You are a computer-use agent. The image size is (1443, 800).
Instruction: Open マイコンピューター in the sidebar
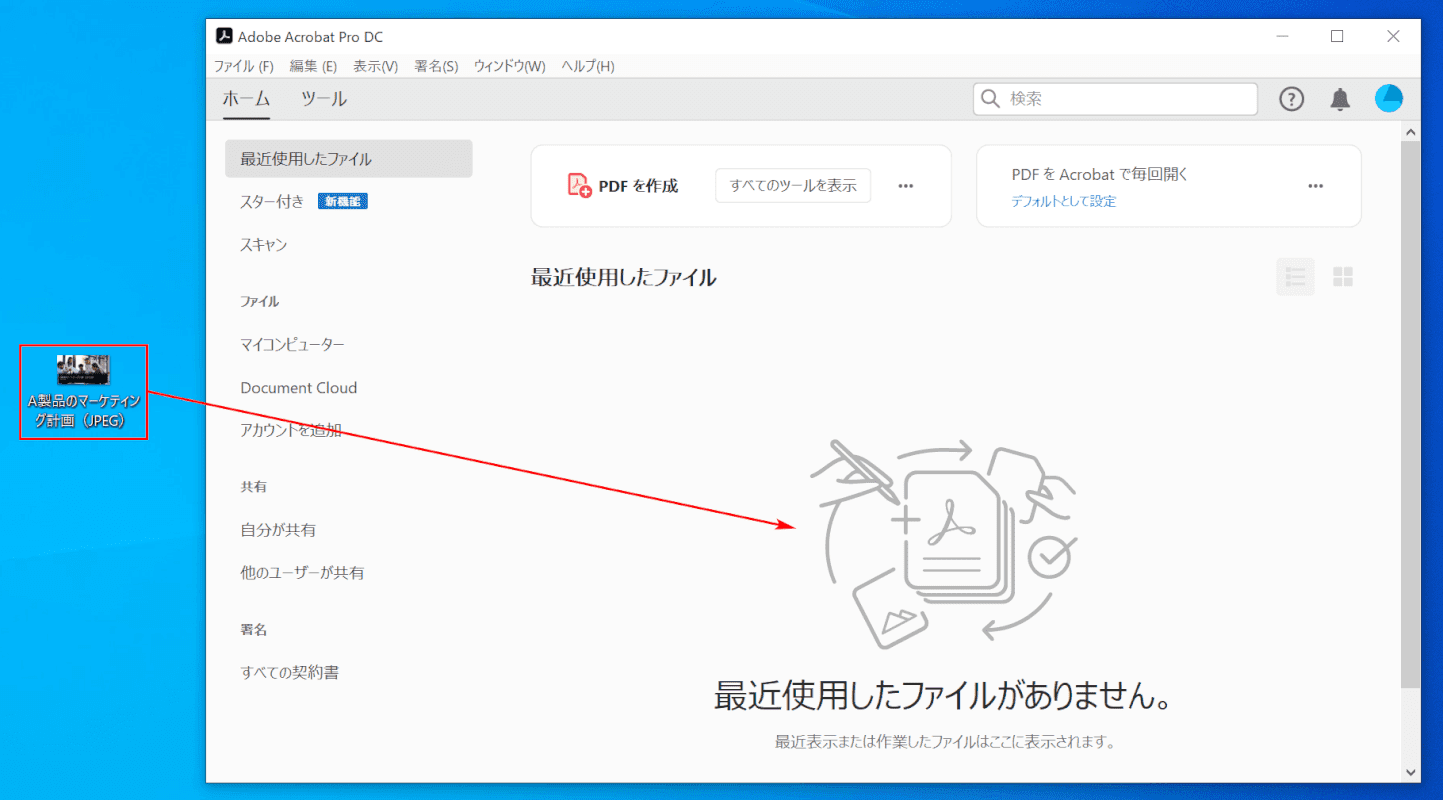click(x=292, y=345)
